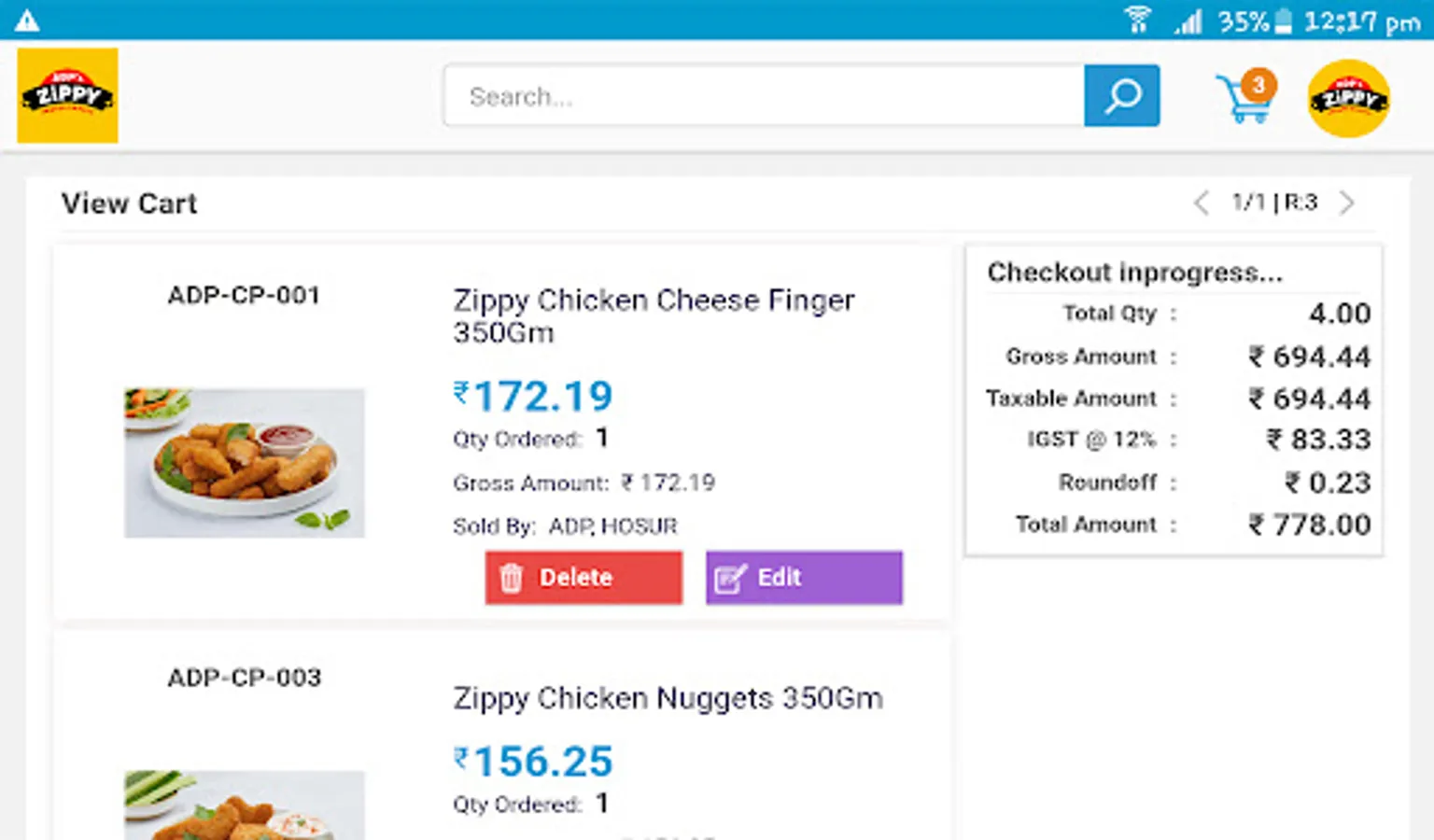The height and width of the screenshot is (840, 1434).
Task: Delete Zippy Chicken Cheese Finger from cart
Action: pyautogui.click(x=583, y=578)
